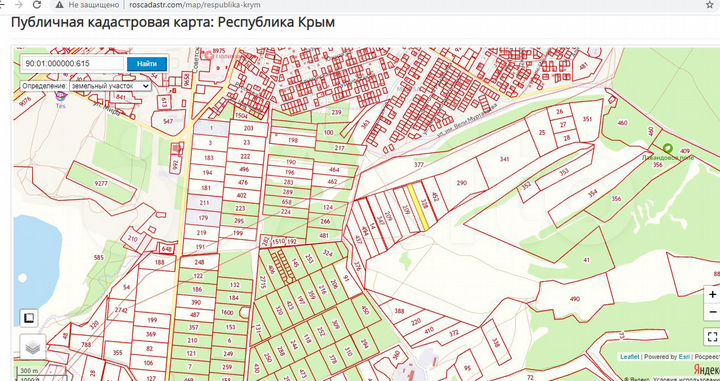Click the roscadastr.com URL in address bar
The image size is (720, 381).
pyautogui.click(x=195, y=5)
